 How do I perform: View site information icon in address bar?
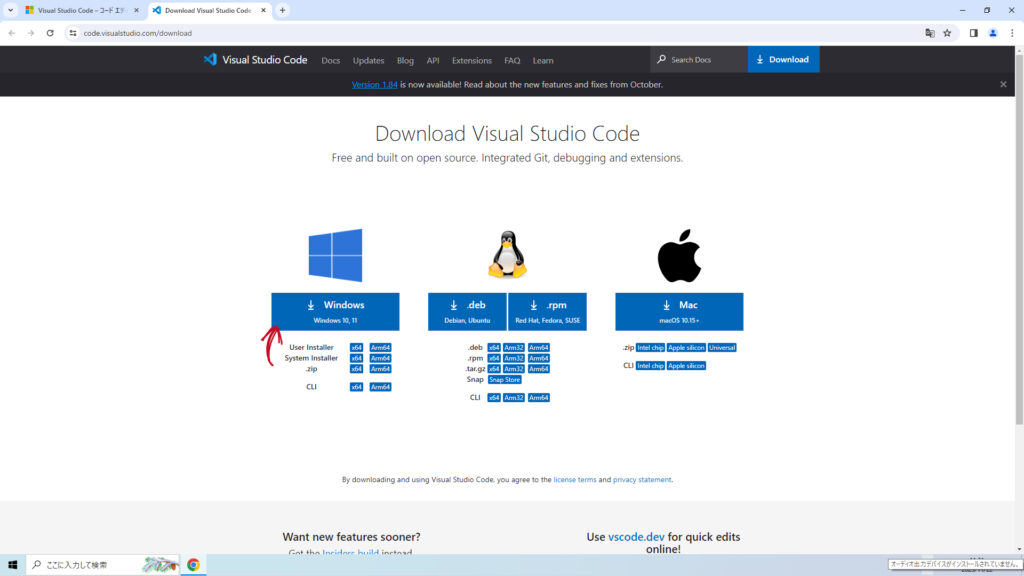tap(72, 33)
